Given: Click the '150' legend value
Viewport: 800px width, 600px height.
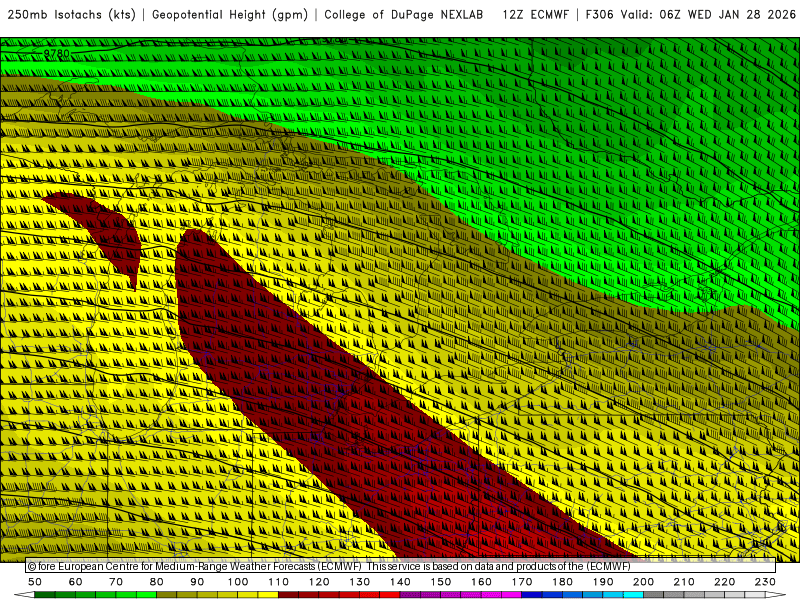Looking at the screenshot, I should pyautogui.click(x=440, y=582).
